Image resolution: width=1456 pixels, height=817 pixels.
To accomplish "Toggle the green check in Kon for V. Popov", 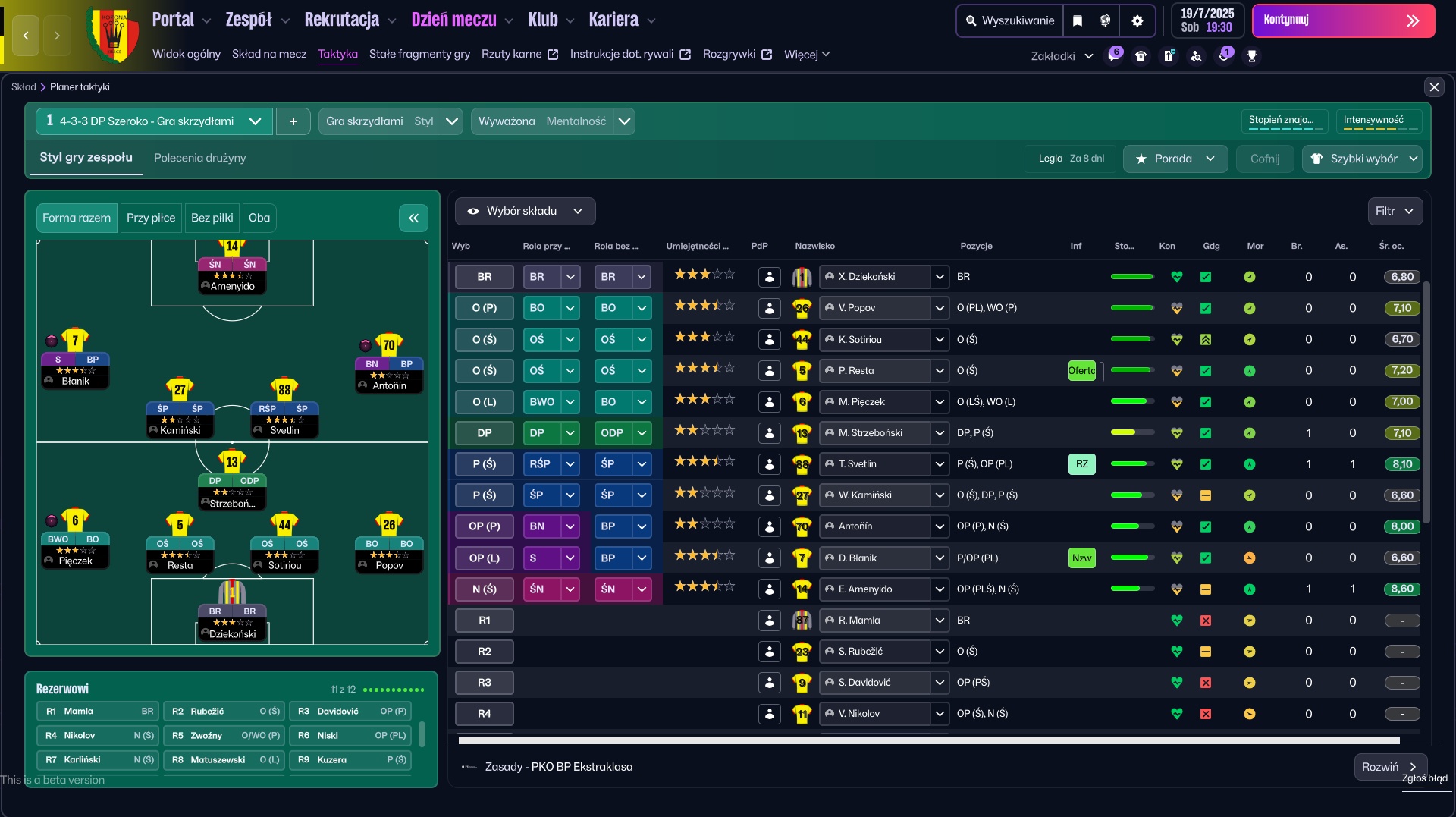I will [1207, 308].
